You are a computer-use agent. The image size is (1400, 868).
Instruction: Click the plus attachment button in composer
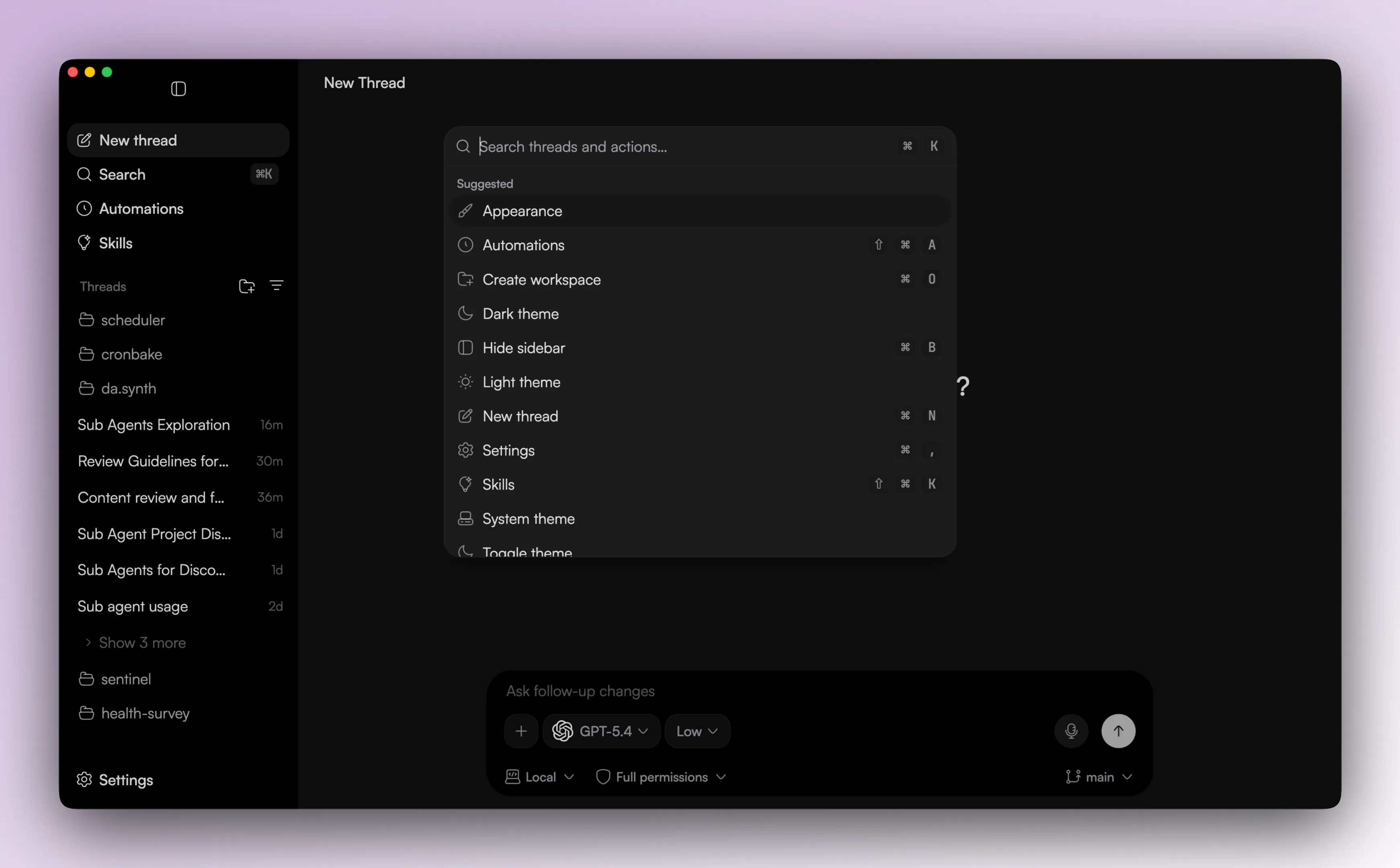pos(521,731)
